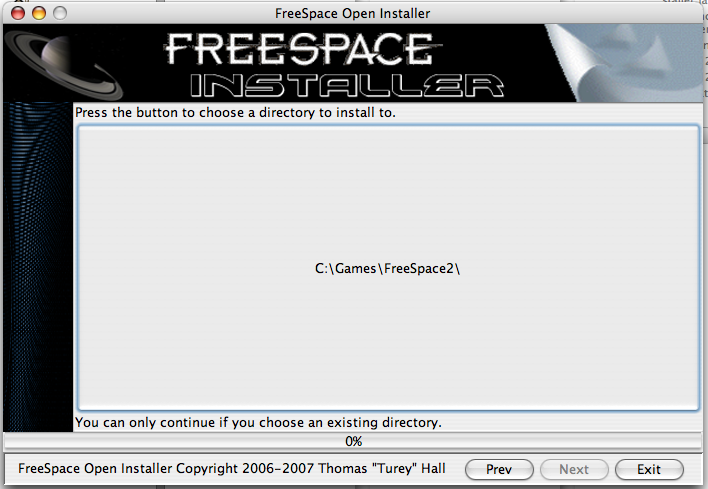The height and width of the screenshot is (489, 708).
Task: Click the FREESPACE logo lettering
Action: [302, 49]
